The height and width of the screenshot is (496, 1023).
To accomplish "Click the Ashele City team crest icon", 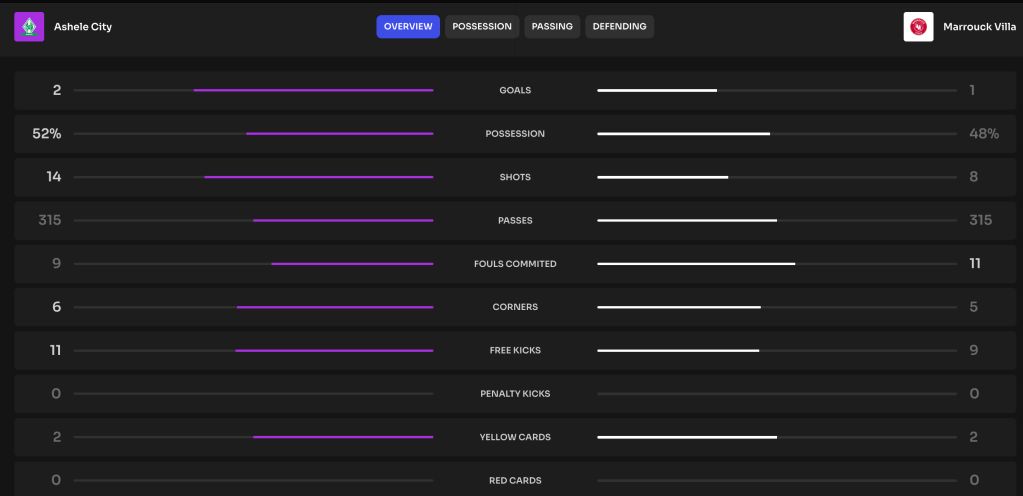I will click(x=29, y=27).
